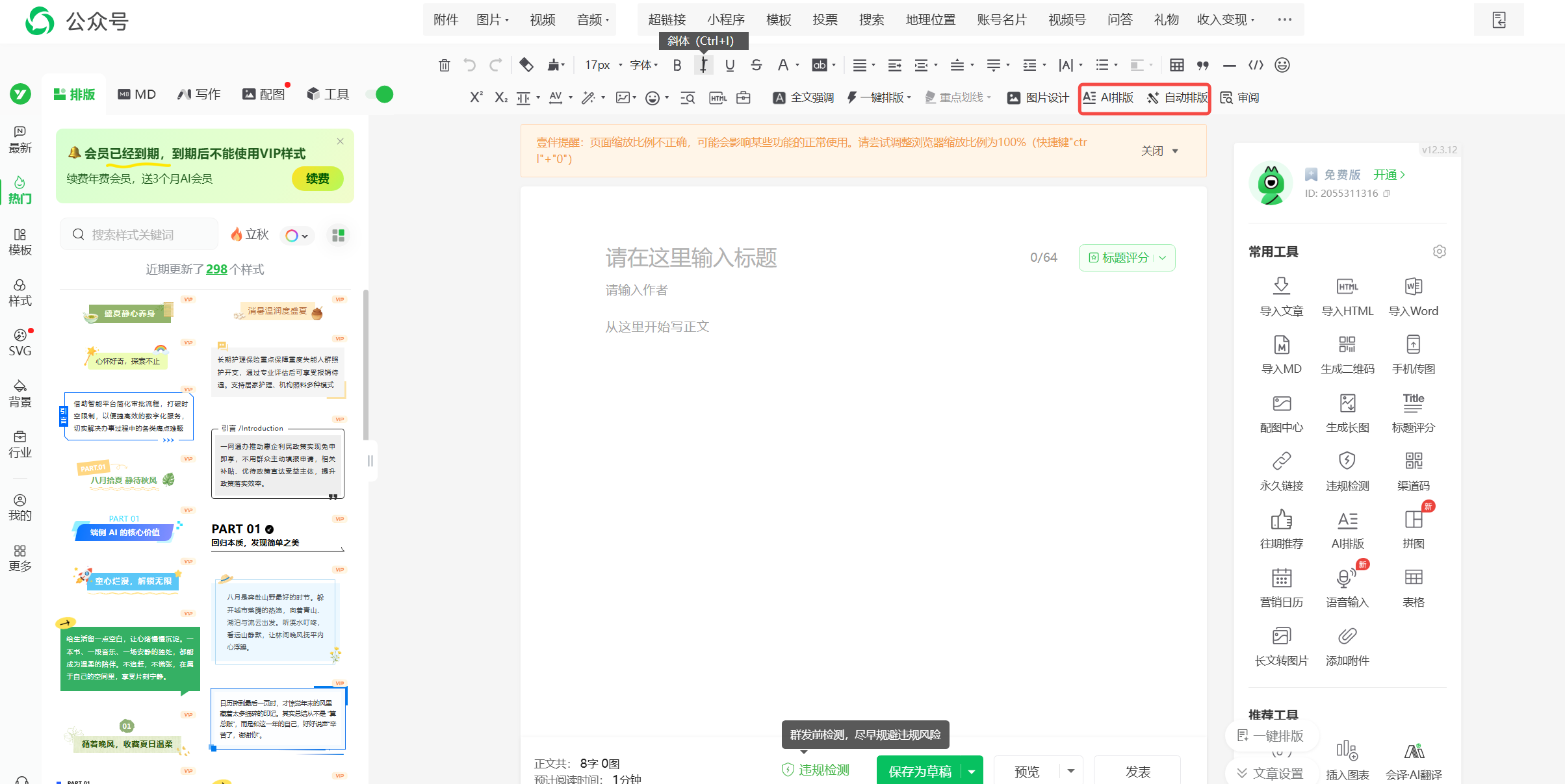
Task: Open the 字体 font dropdown
Action: point(644,65)
